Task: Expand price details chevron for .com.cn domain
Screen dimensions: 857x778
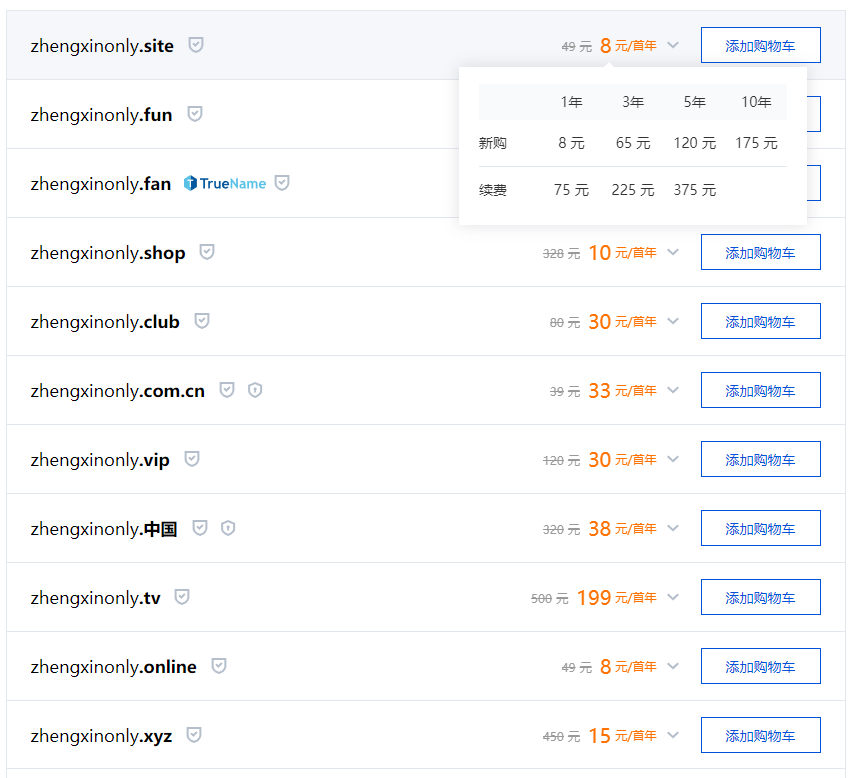Action: pyautogui.click(x=673, y=390)
